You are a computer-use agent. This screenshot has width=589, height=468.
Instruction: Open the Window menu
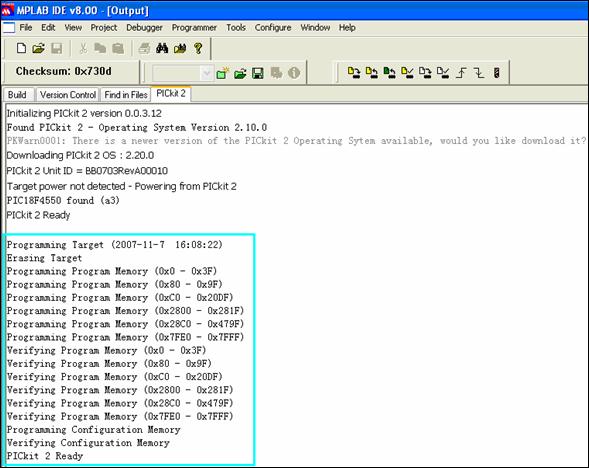coord(315,27)
